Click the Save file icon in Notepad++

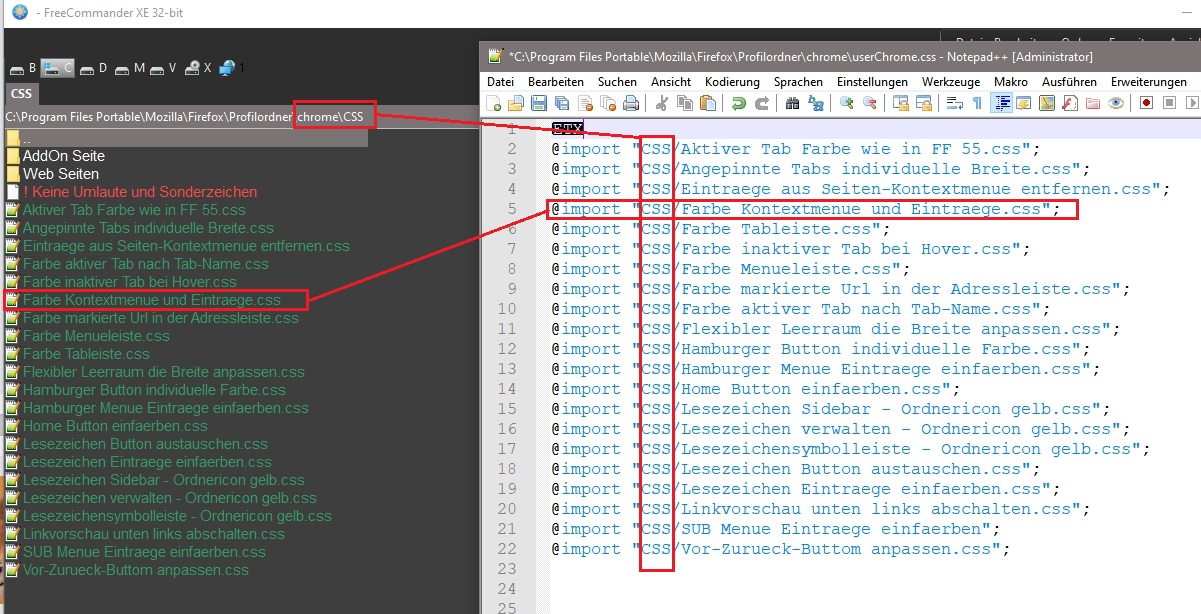(539, 103)
